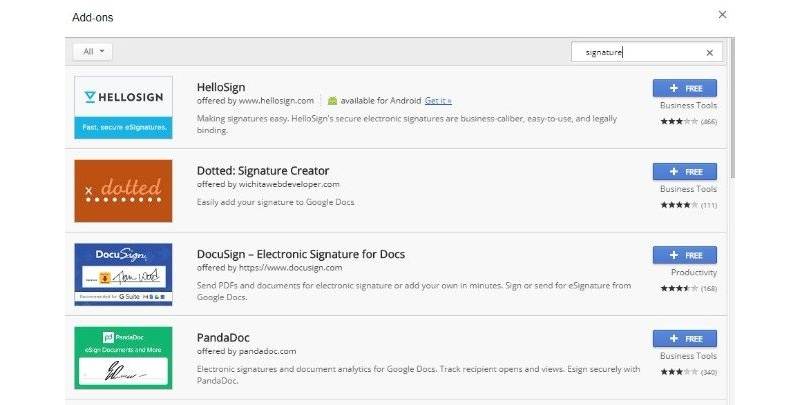This screenshot has width=800, height=405.
Task: Open DocuSign – Electronic Signature for Docs title
Action: [301, 254]
